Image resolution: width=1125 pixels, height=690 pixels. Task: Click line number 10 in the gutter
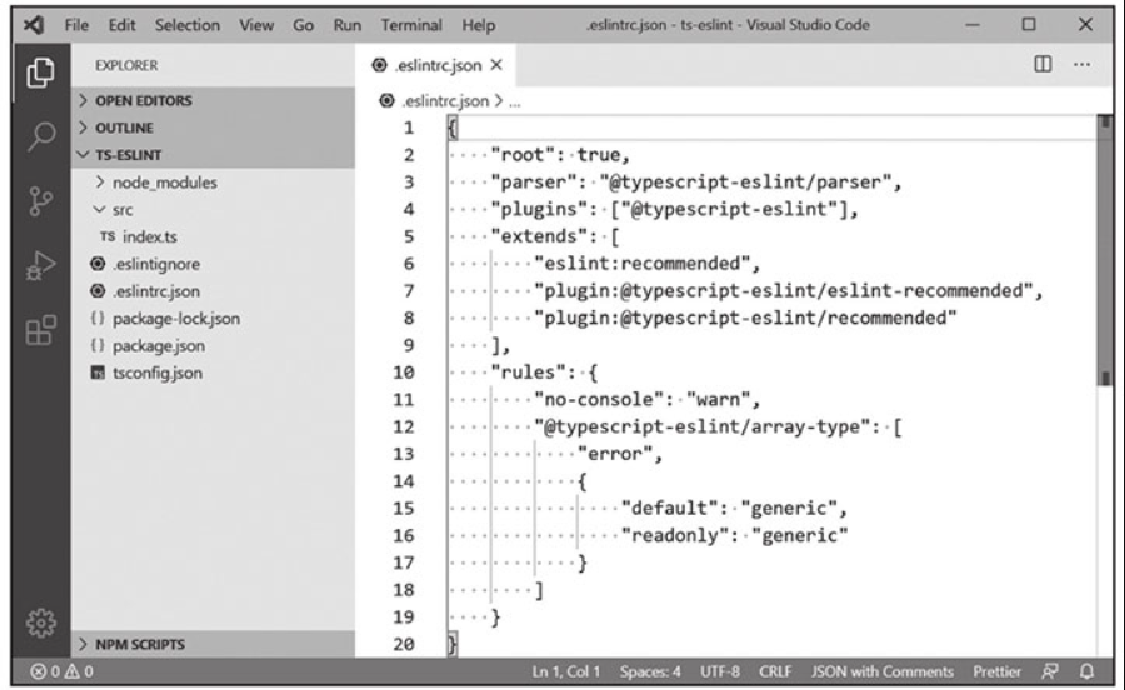pos(403,372)
